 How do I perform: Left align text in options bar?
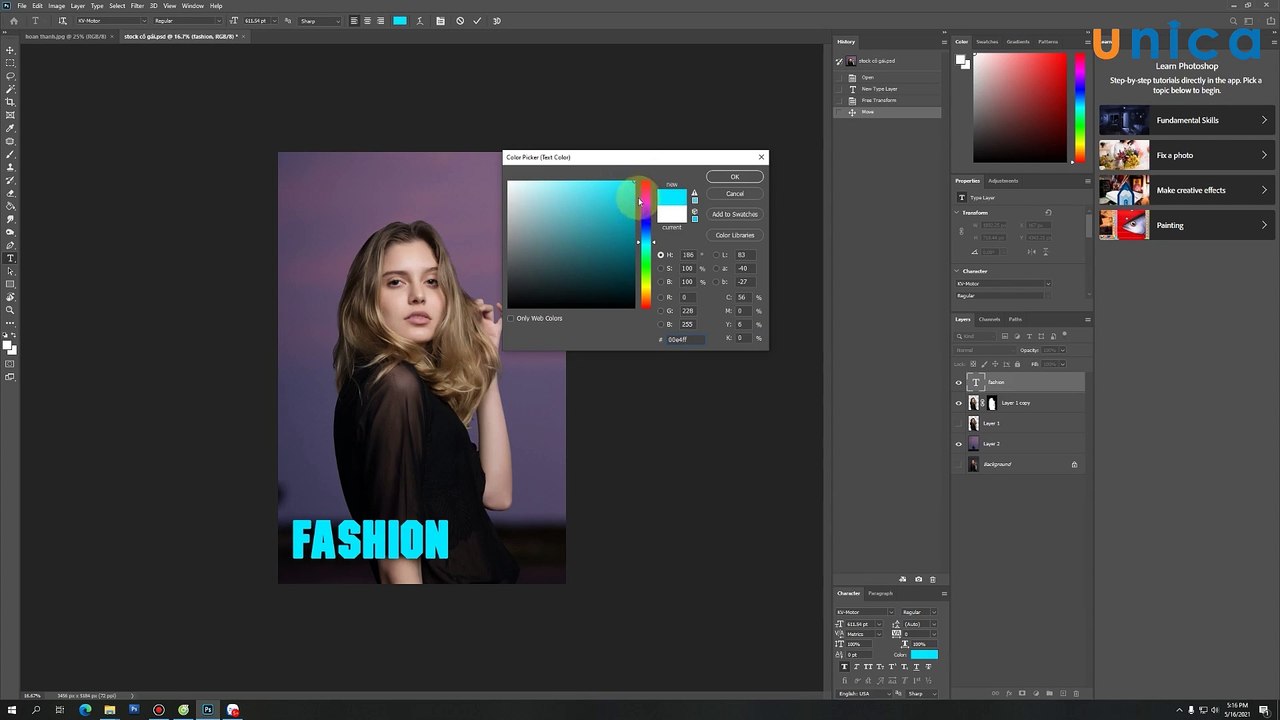354,20
